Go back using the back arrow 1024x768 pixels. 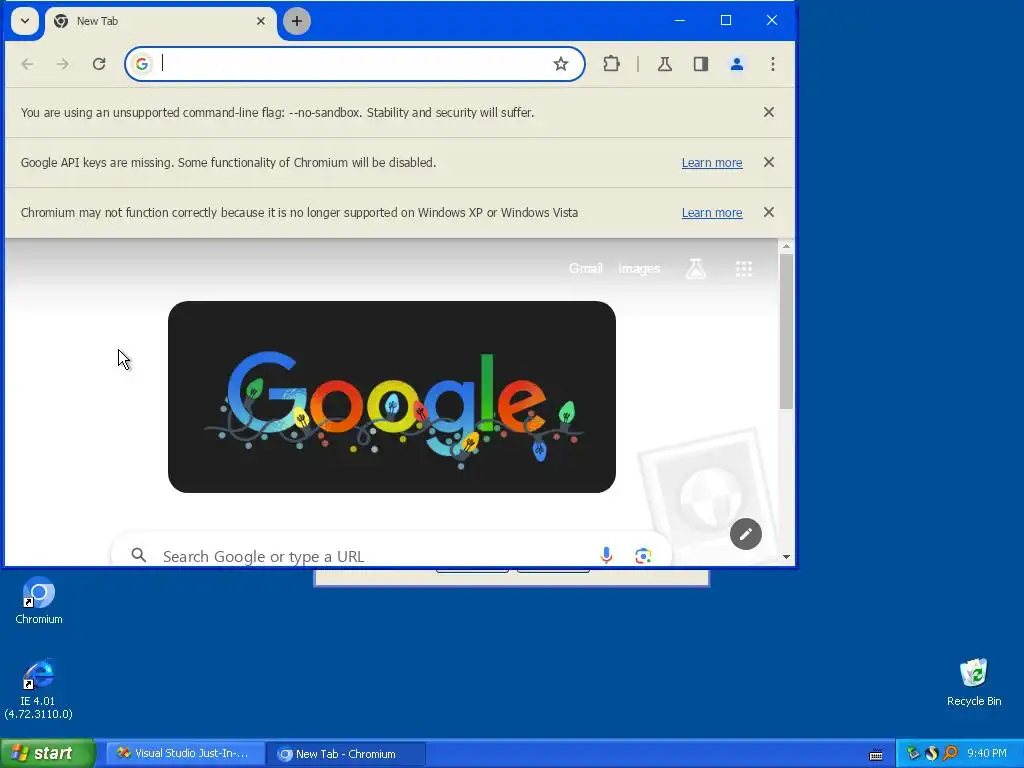coord(27,64)
